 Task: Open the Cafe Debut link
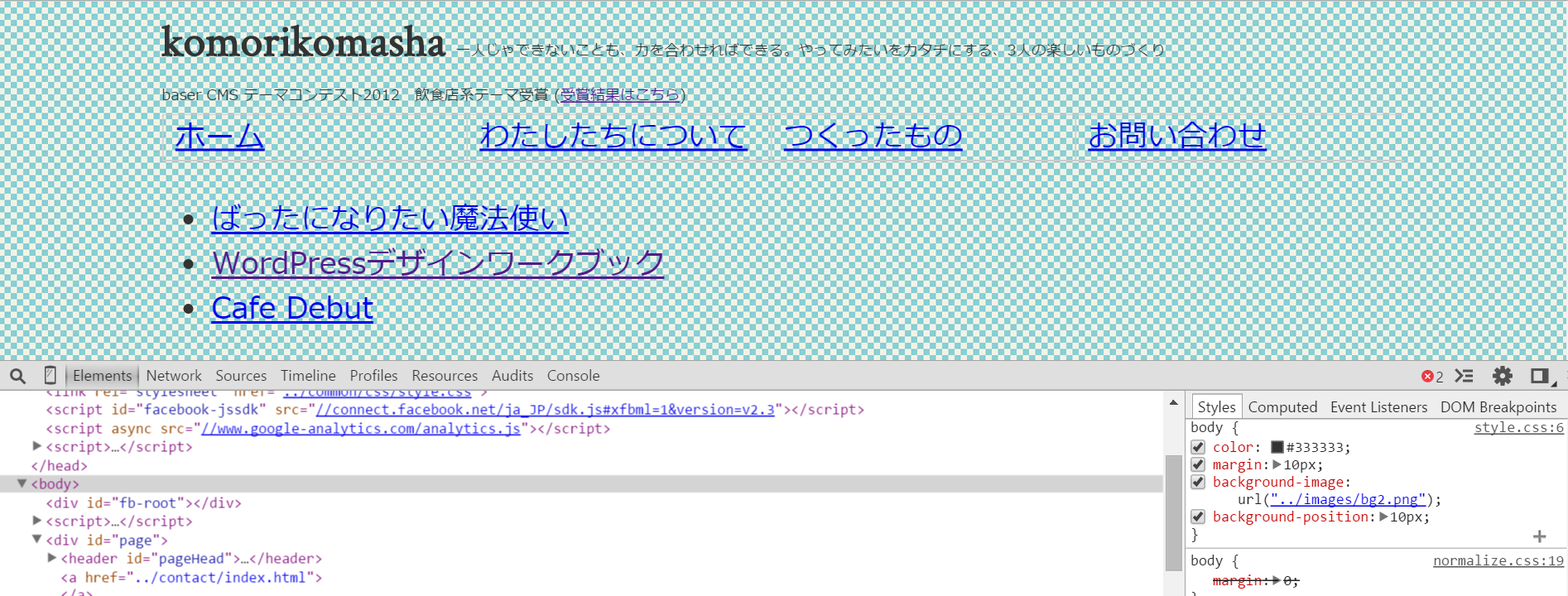[x=292, y=308]
